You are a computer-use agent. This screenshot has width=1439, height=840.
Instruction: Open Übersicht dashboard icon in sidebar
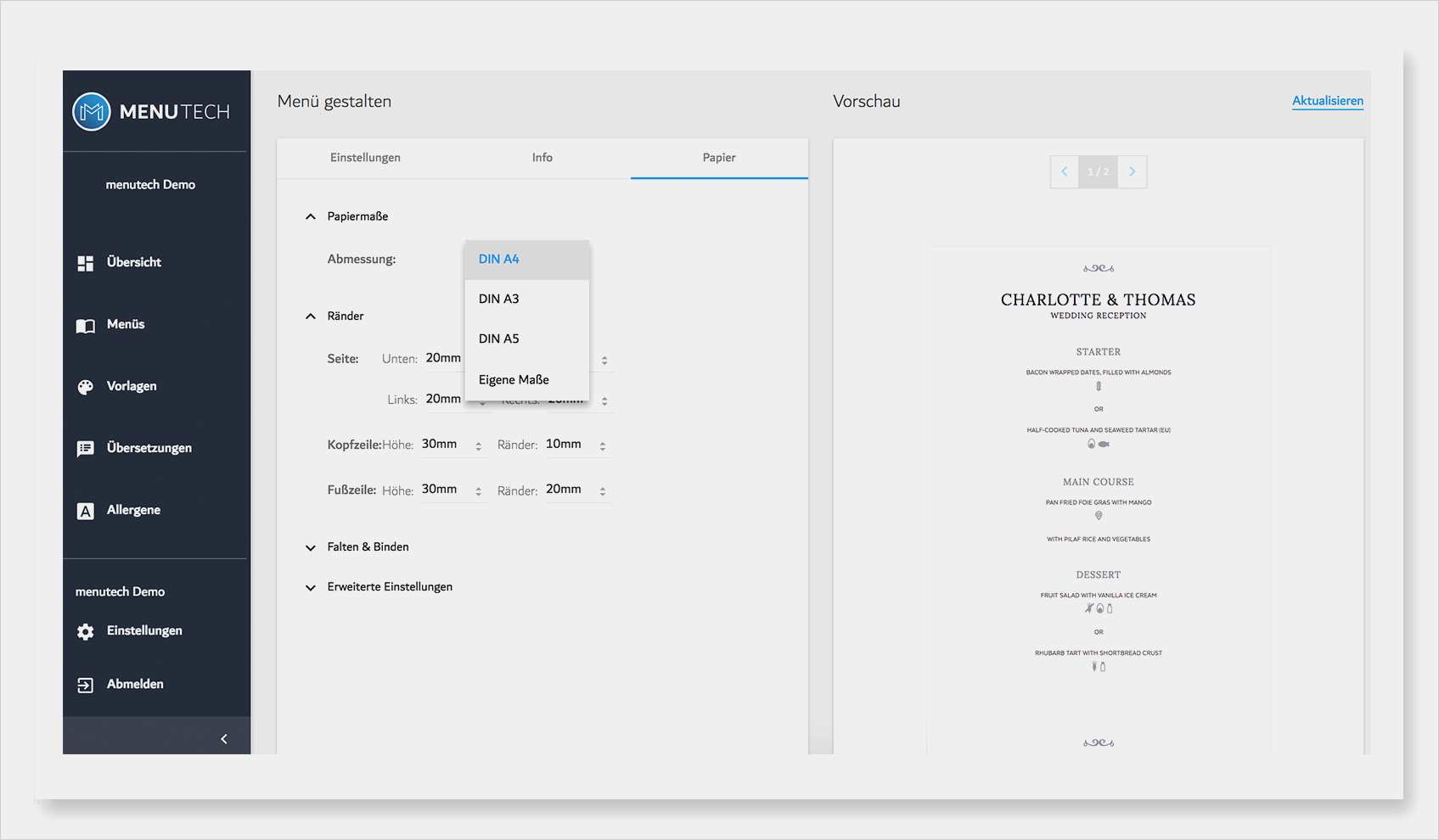[86, 263]
